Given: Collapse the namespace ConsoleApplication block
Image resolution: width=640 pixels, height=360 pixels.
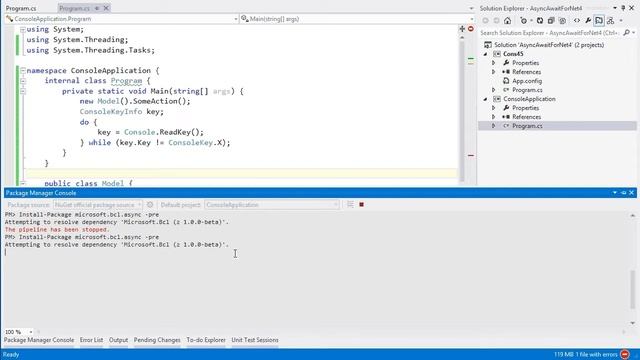Looking at the screenshot, I should click(23, 71).
